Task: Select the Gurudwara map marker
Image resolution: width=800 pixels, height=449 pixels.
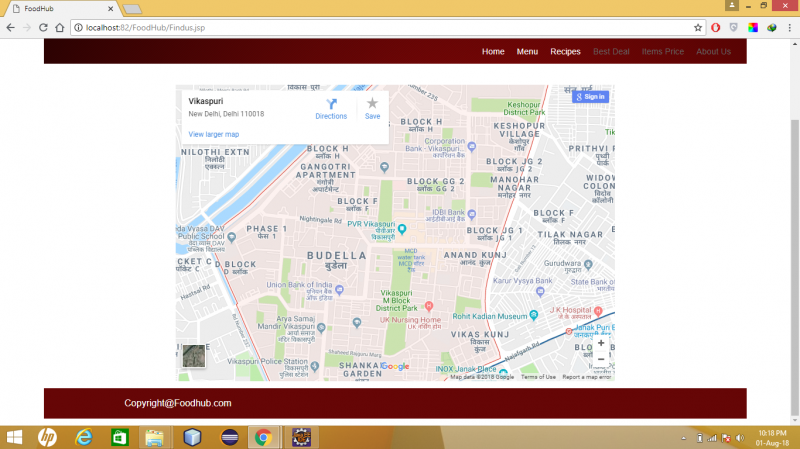Action: [588, 264]
